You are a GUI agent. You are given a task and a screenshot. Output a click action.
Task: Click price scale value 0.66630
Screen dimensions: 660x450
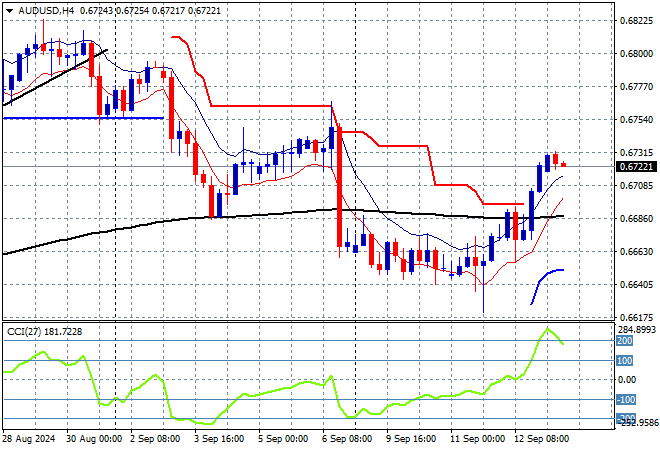click(x=636, y=251)
